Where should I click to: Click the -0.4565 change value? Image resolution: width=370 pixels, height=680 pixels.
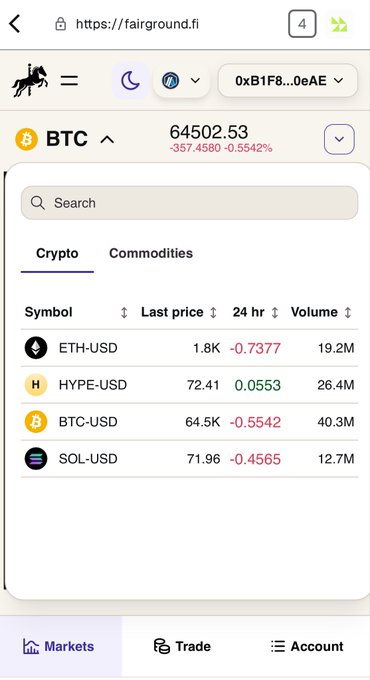[255, 459]
